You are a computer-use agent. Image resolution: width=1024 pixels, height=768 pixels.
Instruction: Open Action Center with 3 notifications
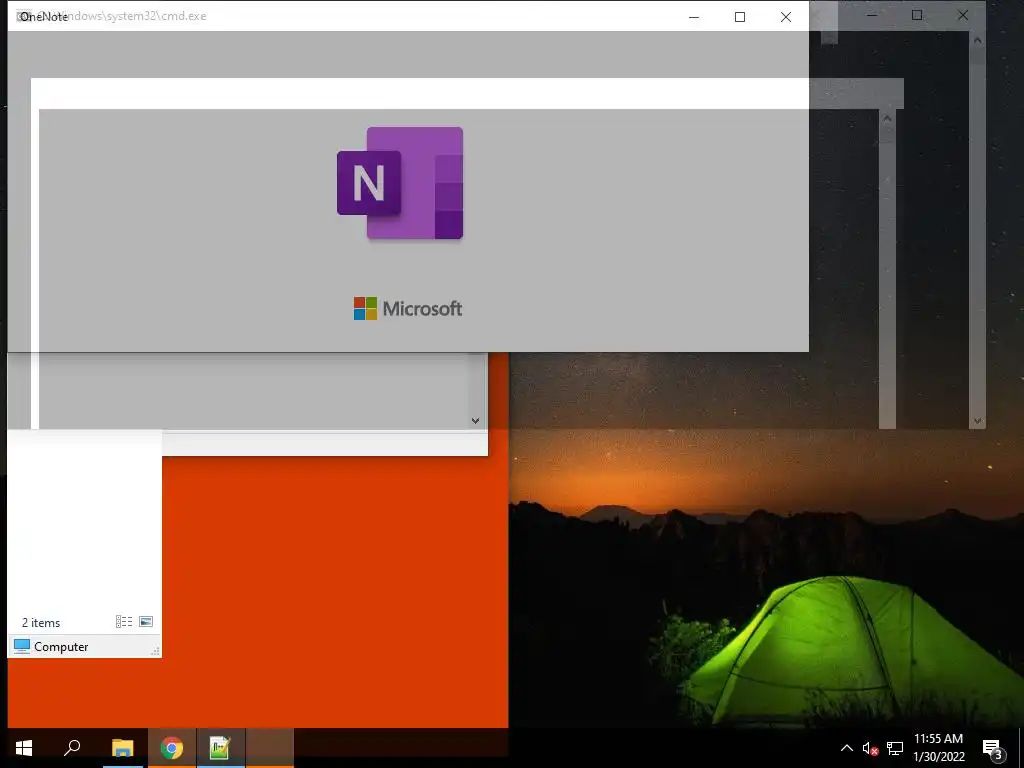pyautogui.click(x=992, y=748)
